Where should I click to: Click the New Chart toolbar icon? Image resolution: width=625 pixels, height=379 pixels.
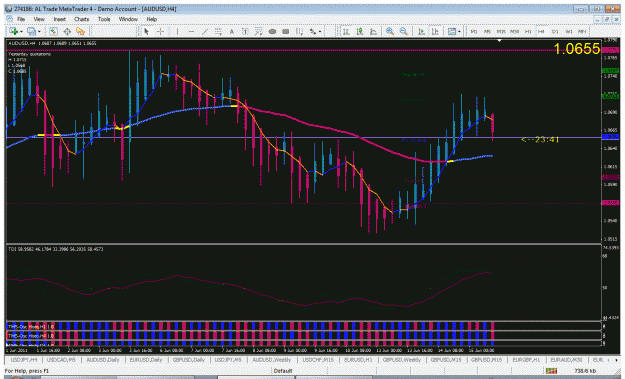tap(13, 31)
